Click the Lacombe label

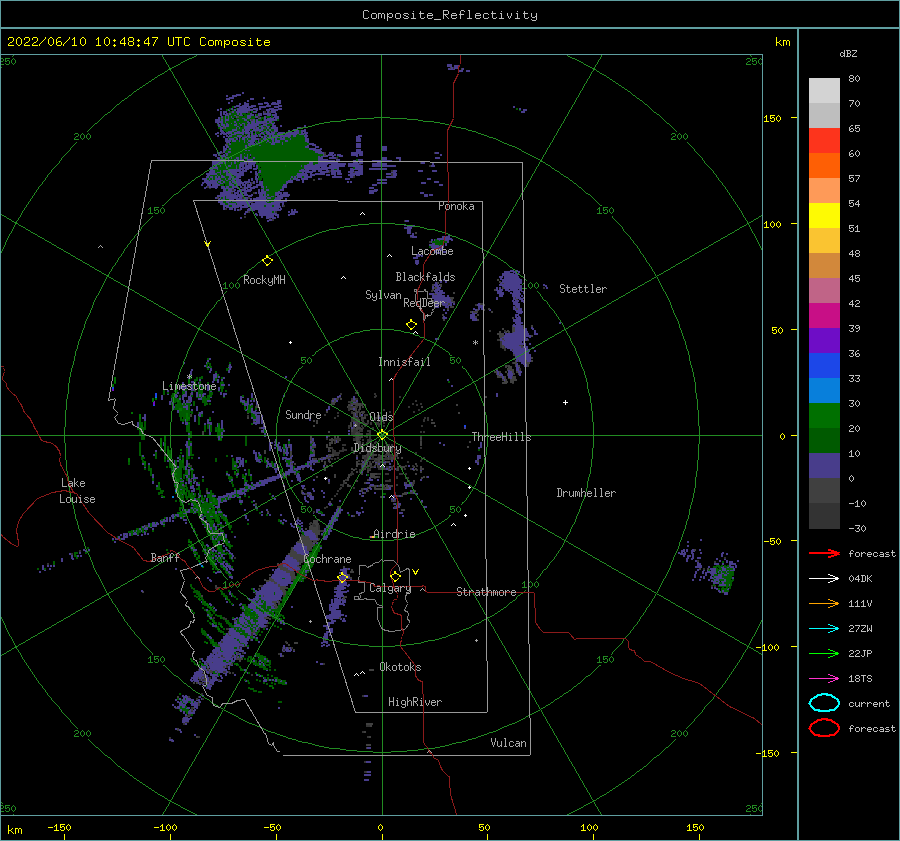432,251
